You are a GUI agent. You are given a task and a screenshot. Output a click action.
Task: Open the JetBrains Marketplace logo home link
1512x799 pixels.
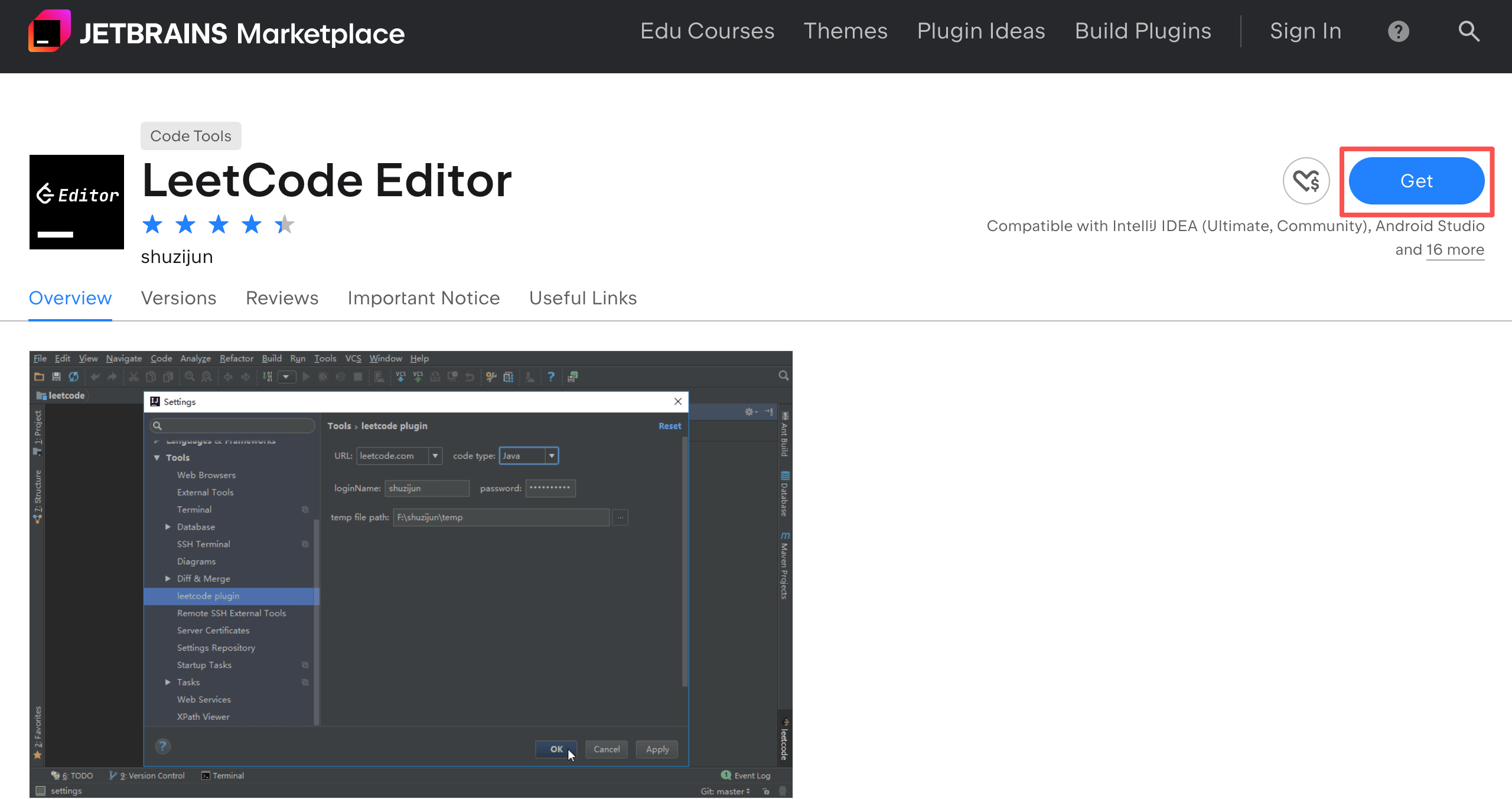216,32
